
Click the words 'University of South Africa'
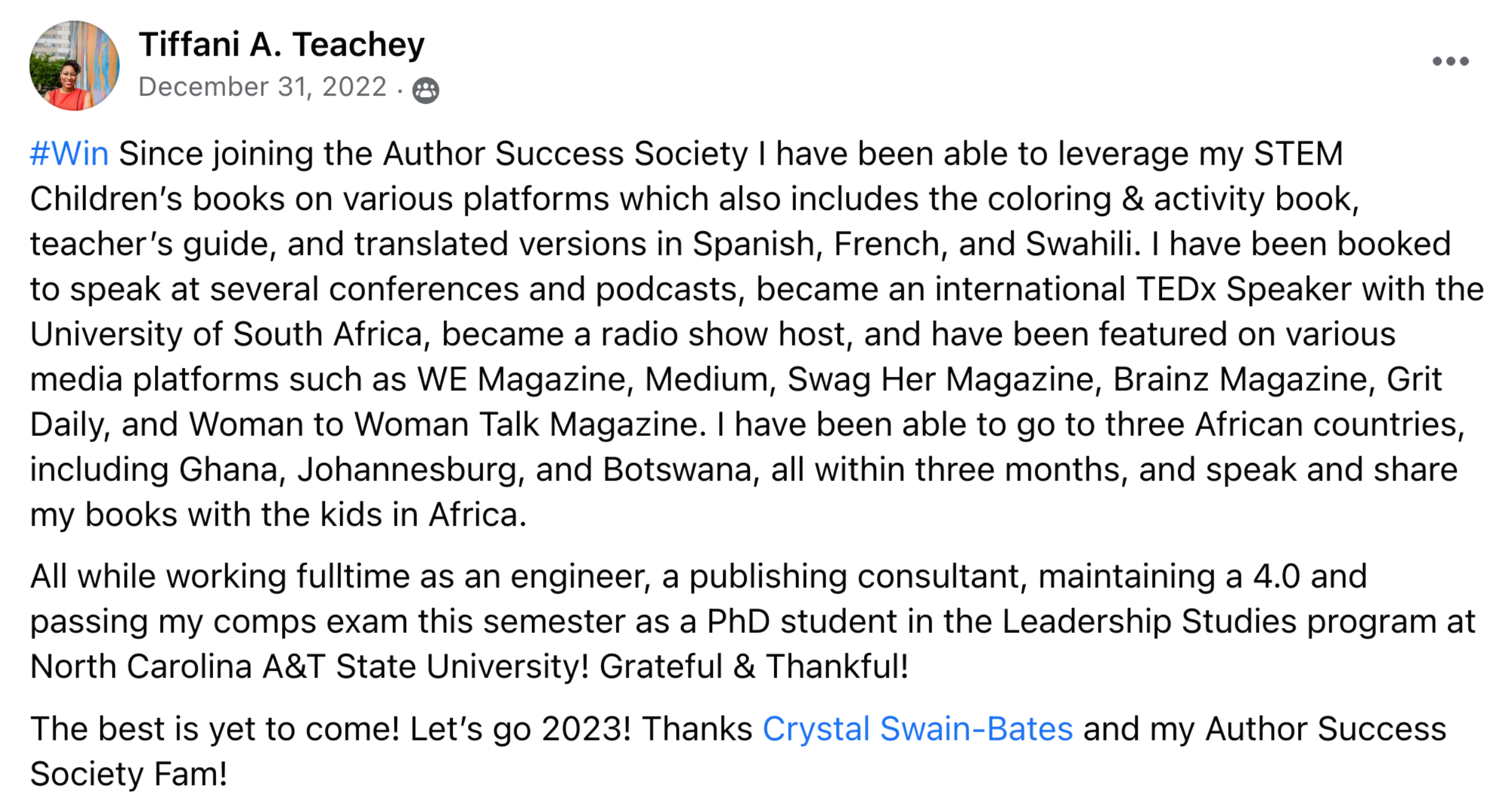coord(226,334)
